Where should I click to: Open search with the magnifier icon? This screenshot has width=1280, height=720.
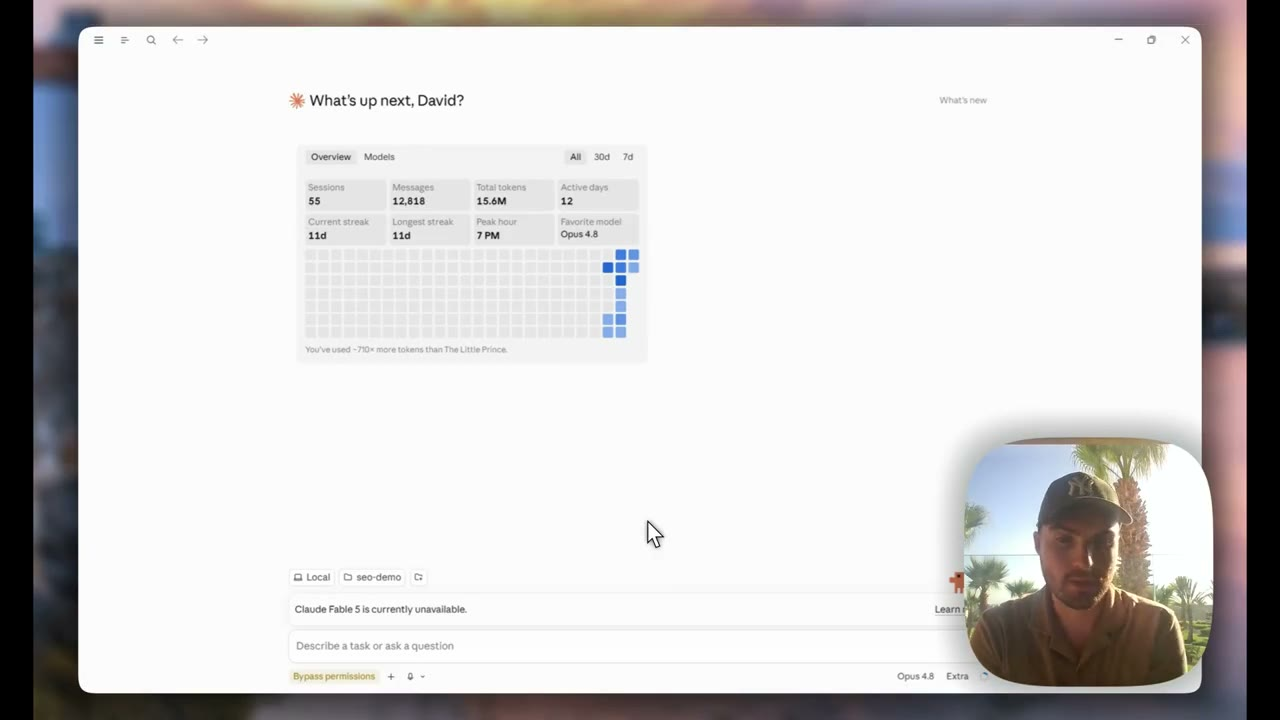[x=151, y=40]
